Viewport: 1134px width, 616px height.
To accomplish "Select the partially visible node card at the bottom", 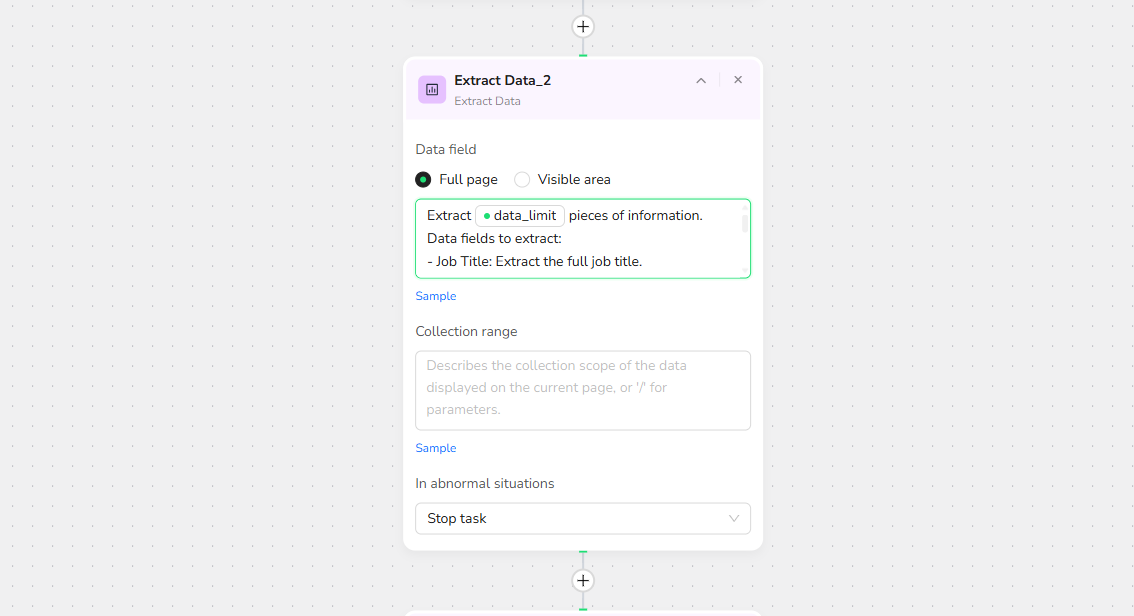I will pyautogui.click(x=583, y=612).
